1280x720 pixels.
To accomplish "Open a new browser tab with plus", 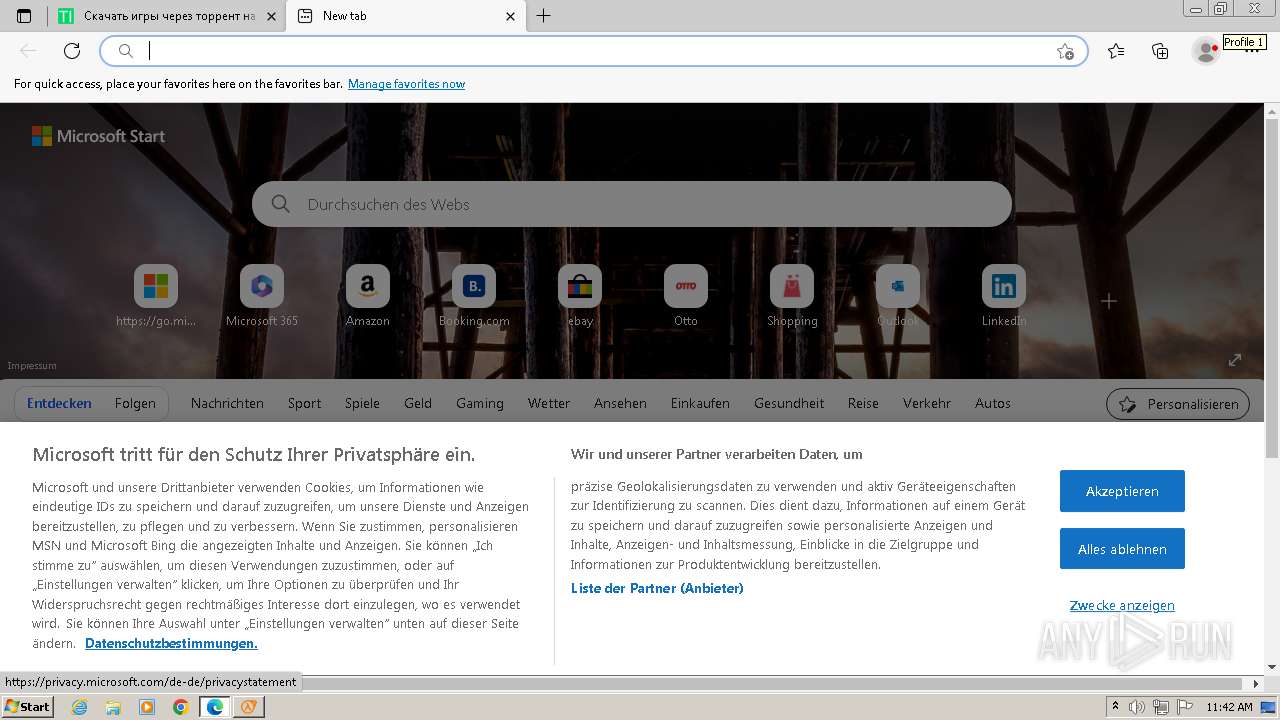I will tap(543, 16).
